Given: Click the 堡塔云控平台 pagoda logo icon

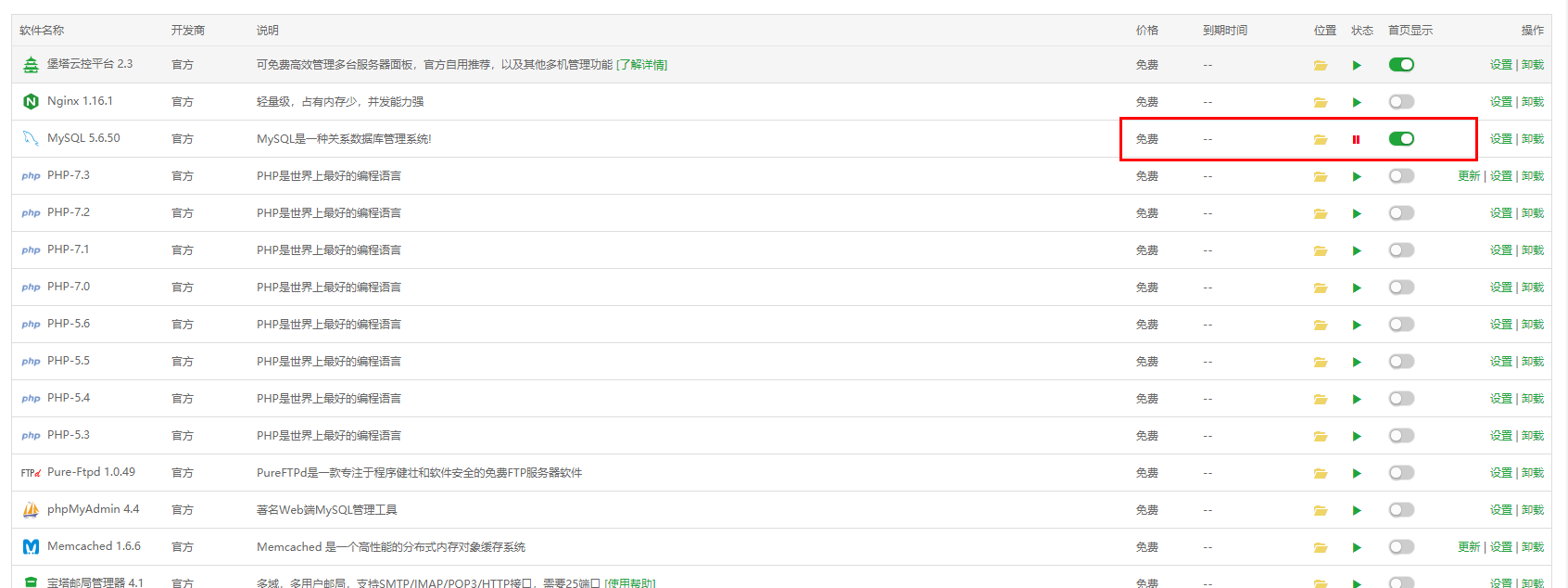Looking at the screenshot, I should tap(31, 64).
